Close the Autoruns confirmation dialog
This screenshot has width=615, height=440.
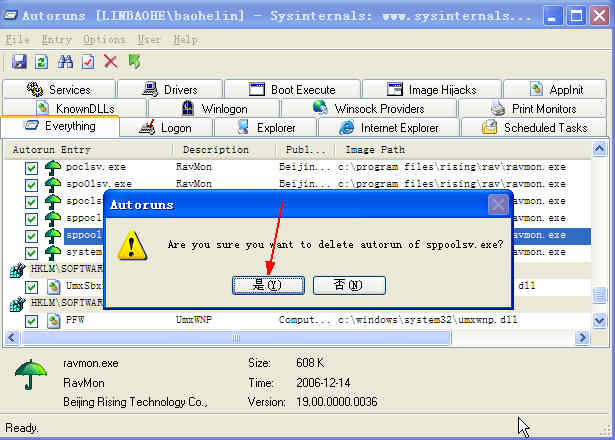498,205
